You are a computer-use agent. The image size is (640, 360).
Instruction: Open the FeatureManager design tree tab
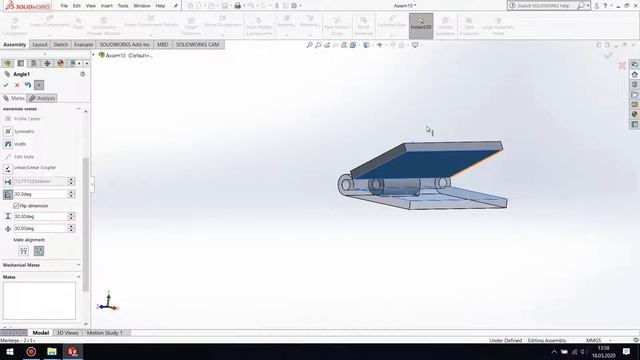click(7, 63)
